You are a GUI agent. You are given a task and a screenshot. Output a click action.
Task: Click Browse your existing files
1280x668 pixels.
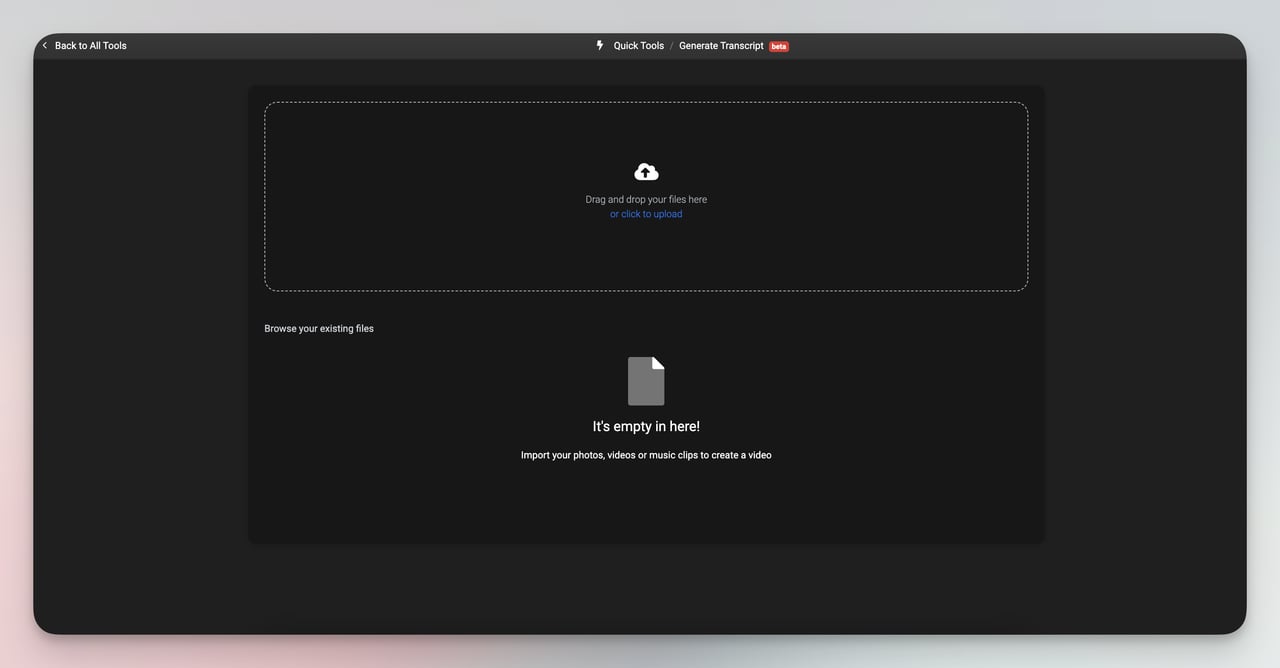319,328
